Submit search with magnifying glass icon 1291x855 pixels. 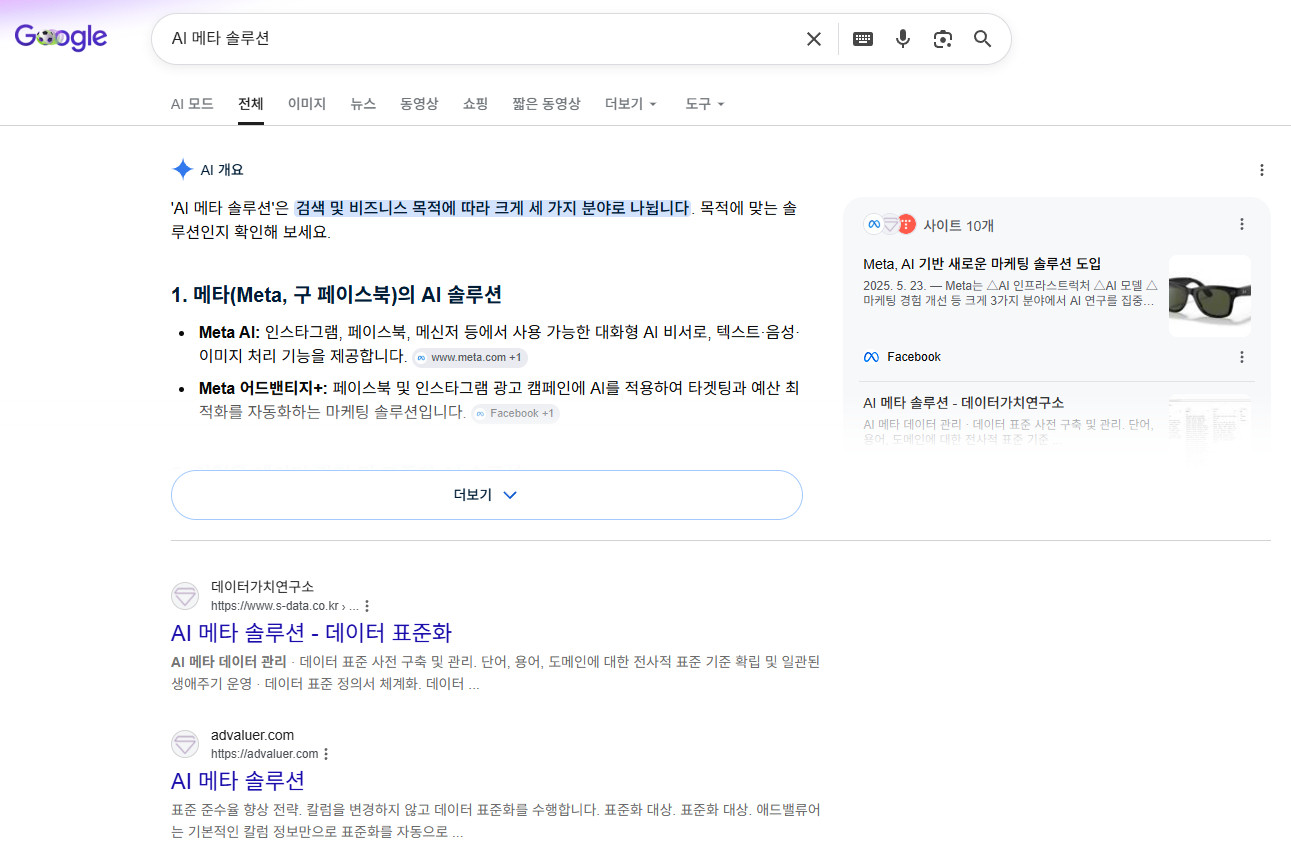click(983, 39)
